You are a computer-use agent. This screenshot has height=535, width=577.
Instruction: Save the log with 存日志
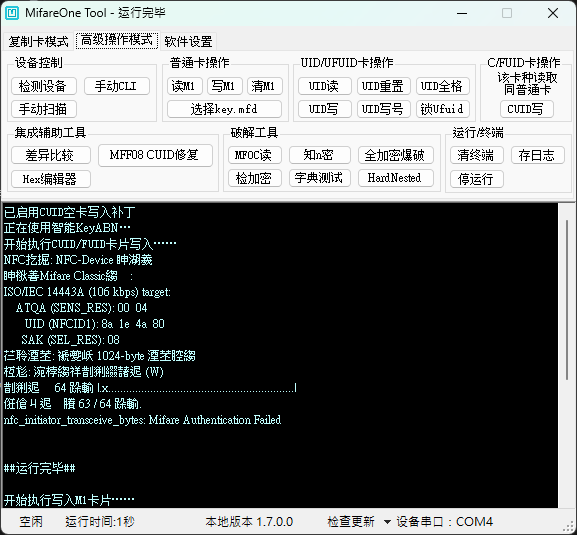click(x=537, y=155)
